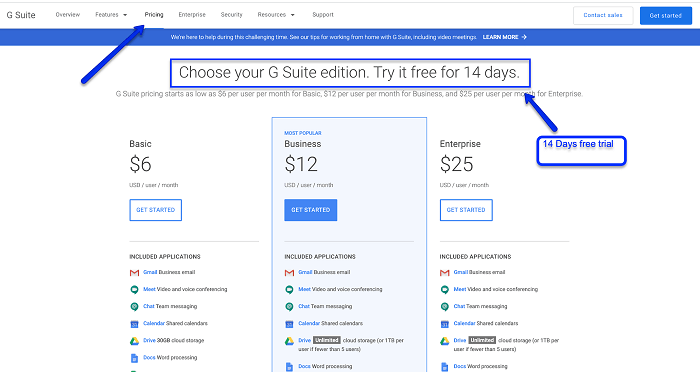Open Calendar link in Enterprise plan
Viewport: 700px width, 372px height.
(465, 323)
